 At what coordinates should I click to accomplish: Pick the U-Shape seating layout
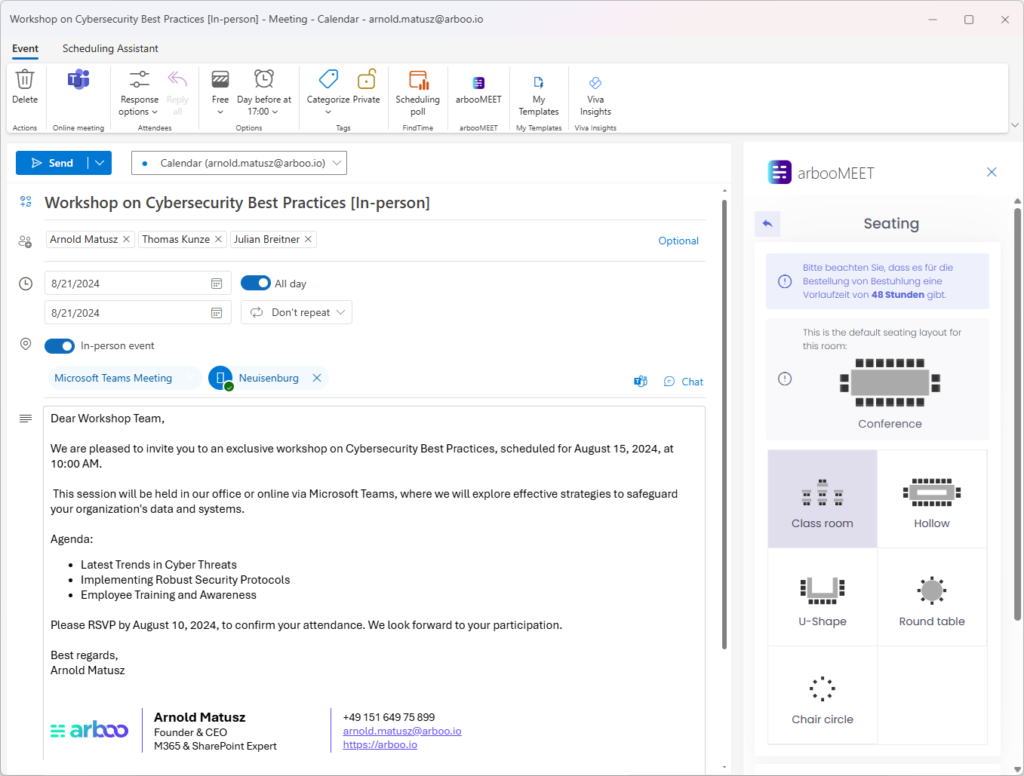822,597
